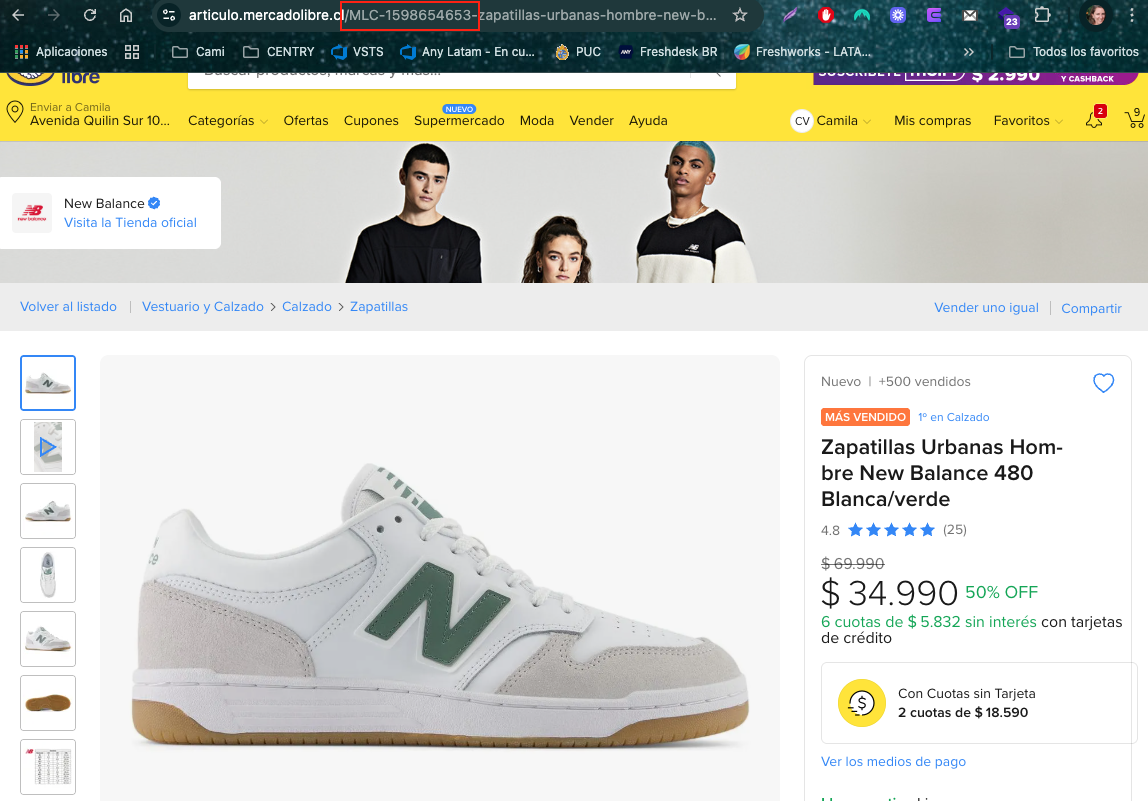
Task: Select the size chart thumbnail
Action: point(48,767)
